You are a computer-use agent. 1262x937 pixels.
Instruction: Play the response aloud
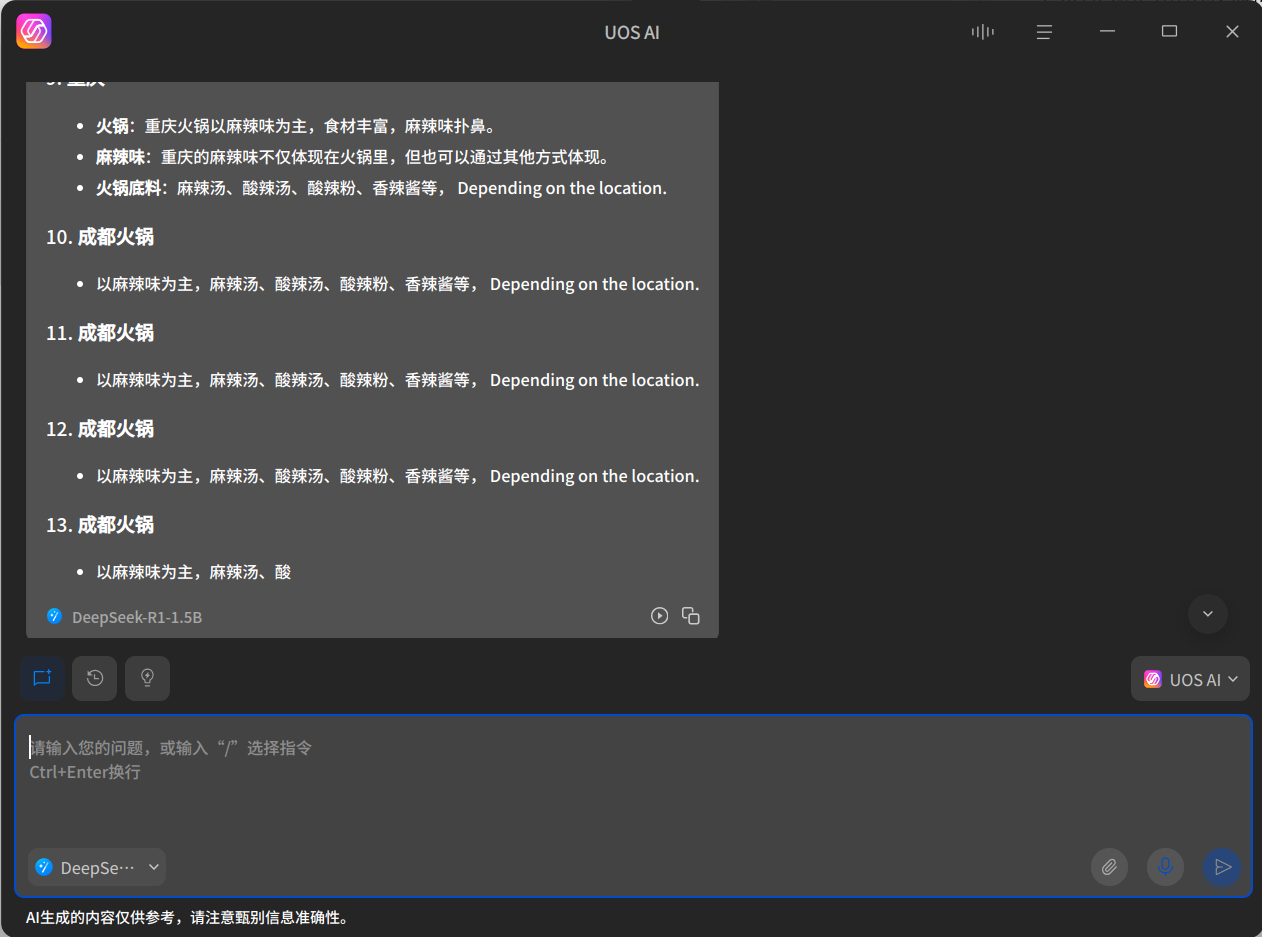659,616
